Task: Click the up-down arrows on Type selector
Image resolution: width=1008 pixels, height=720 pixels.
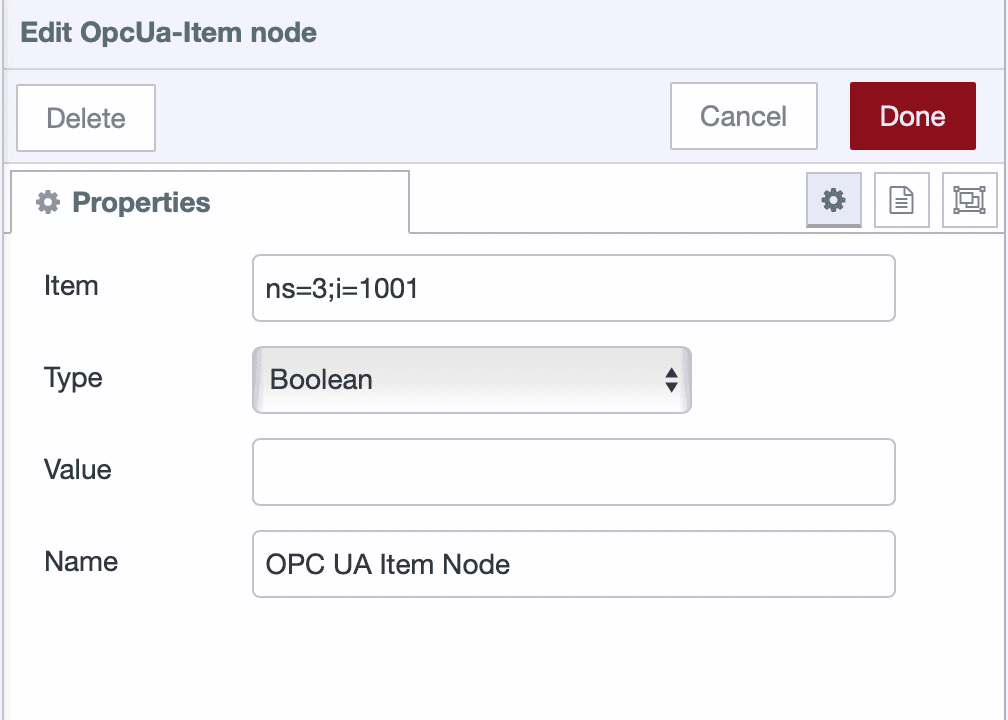Action: click(671, 380)
